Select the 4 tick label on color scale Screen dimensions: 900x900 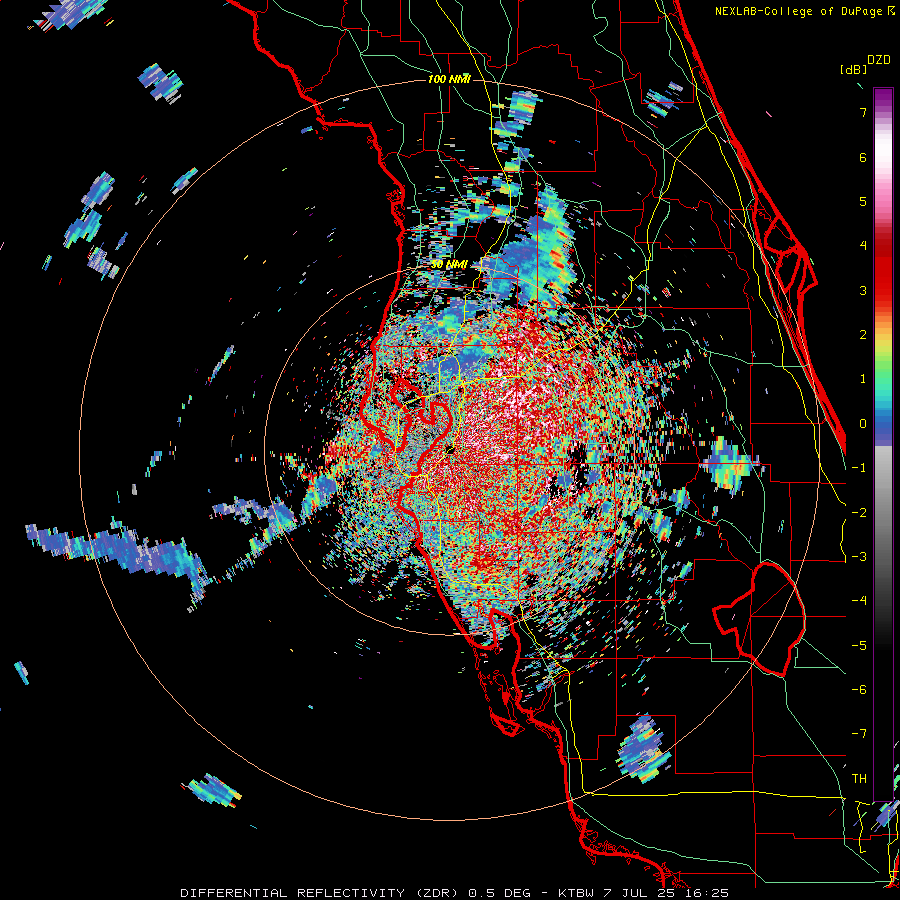point(863,246)
